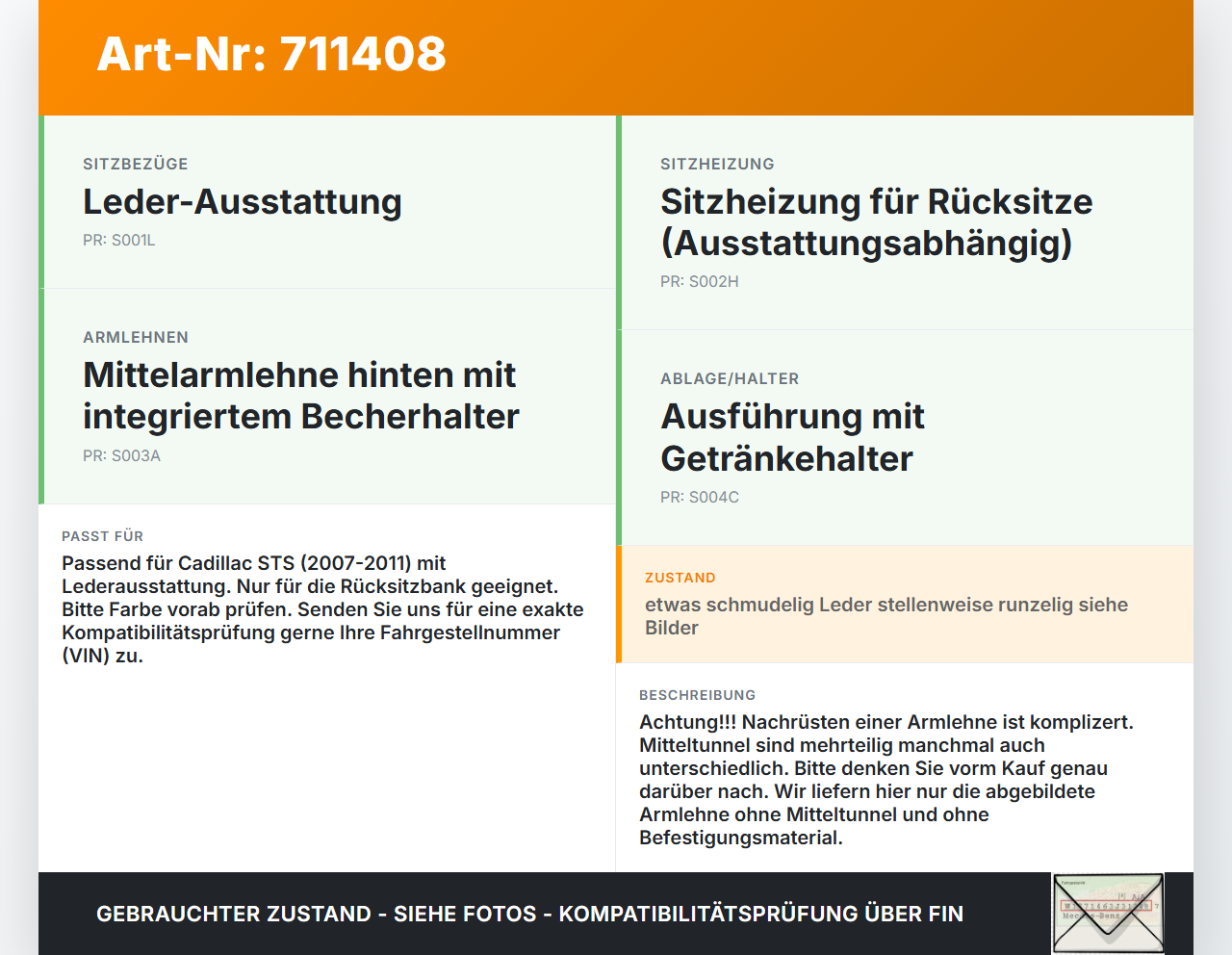Image resolution: width=1232 pixels, height=955 pixels.
Task: Click the BESCHREIBUNG description paragraph
Action: coord(886,780)
